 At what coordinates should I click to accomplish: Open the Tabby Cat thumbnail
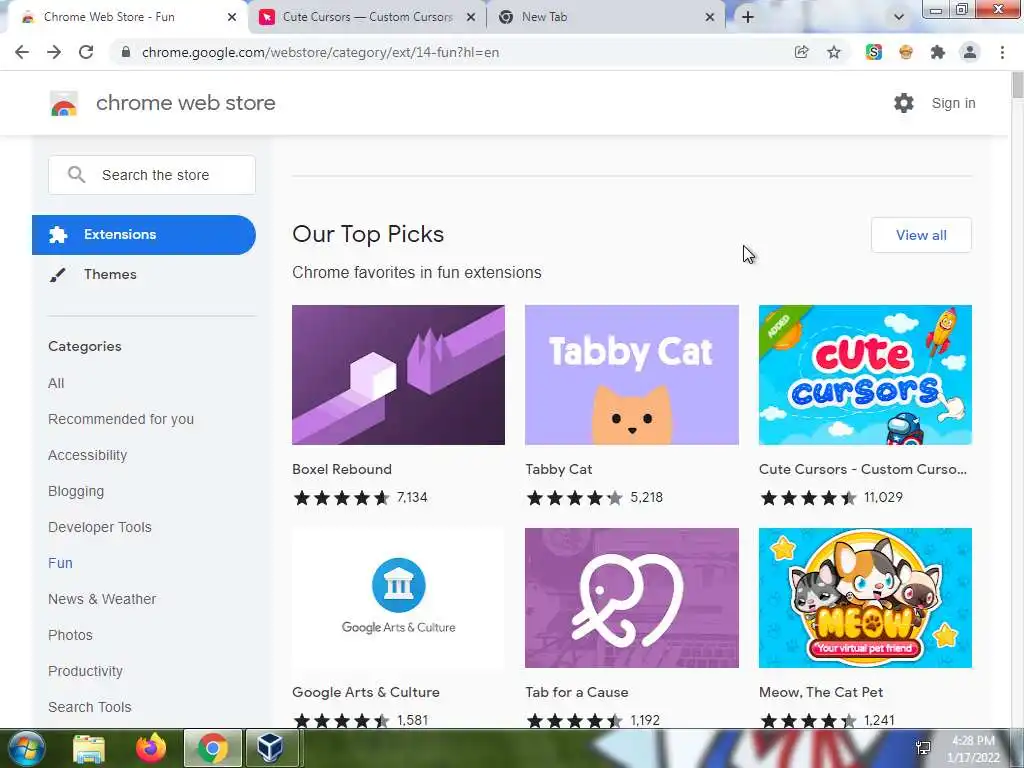632,375
